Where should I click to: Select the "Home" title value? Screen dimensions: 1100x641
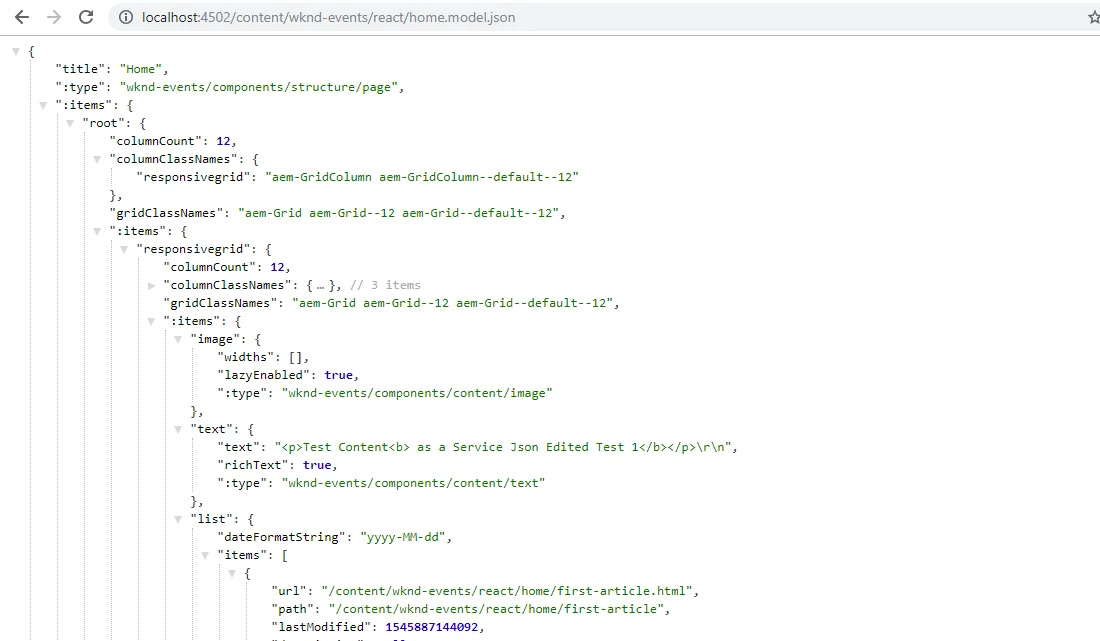141,69
